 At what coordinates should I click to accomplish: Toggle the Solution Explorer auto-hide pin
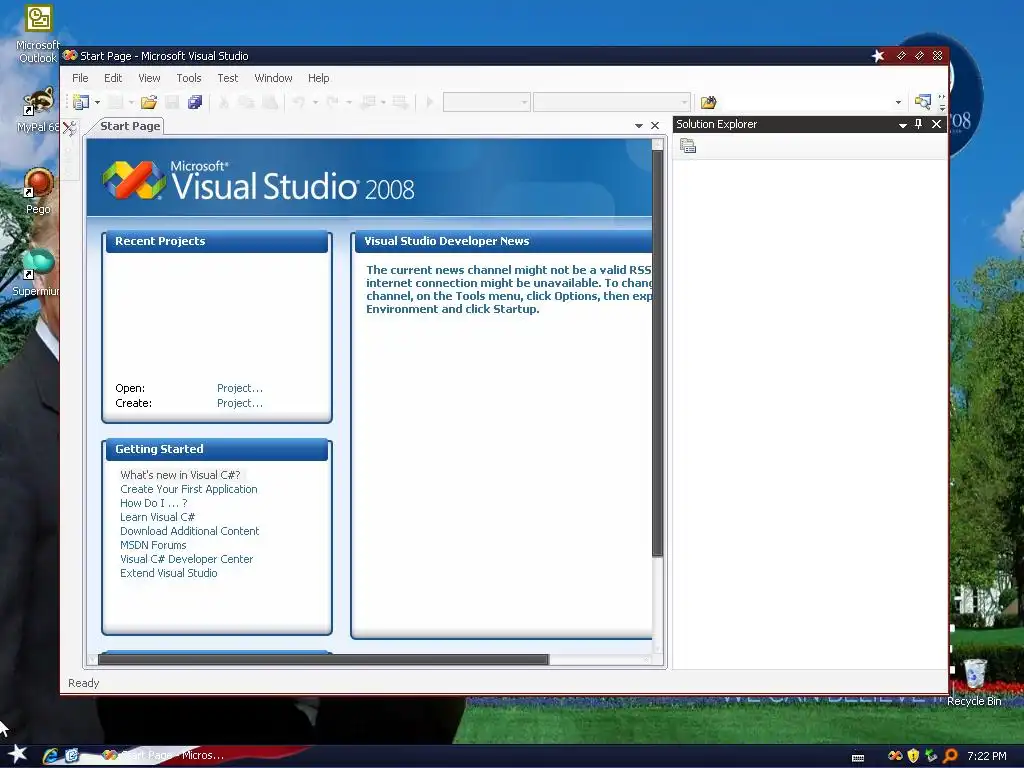coord(919,124)
